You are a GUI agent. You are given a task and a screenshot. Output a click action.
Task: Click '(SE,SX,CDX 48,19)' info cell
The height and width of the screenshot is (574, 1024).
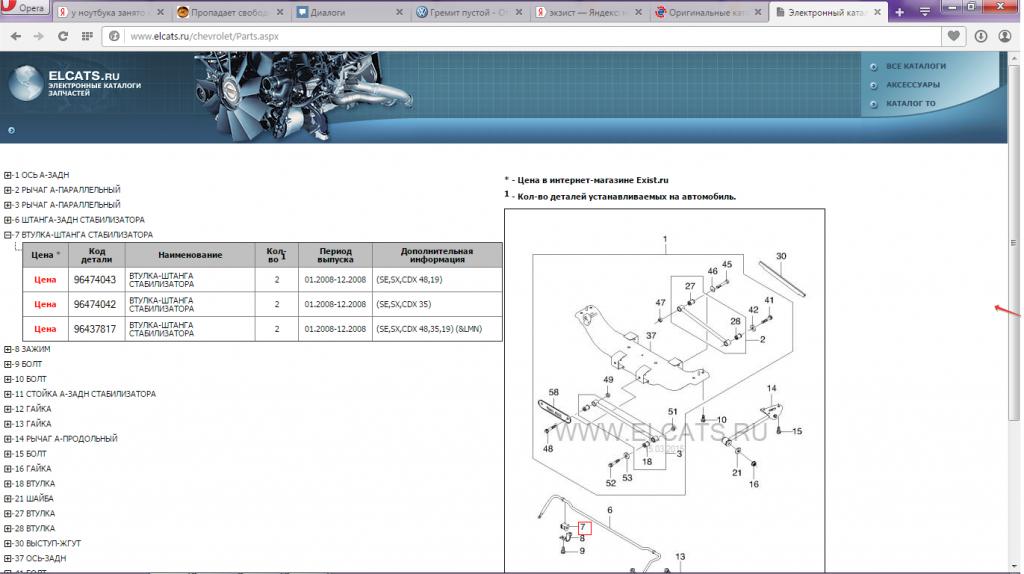437,279
